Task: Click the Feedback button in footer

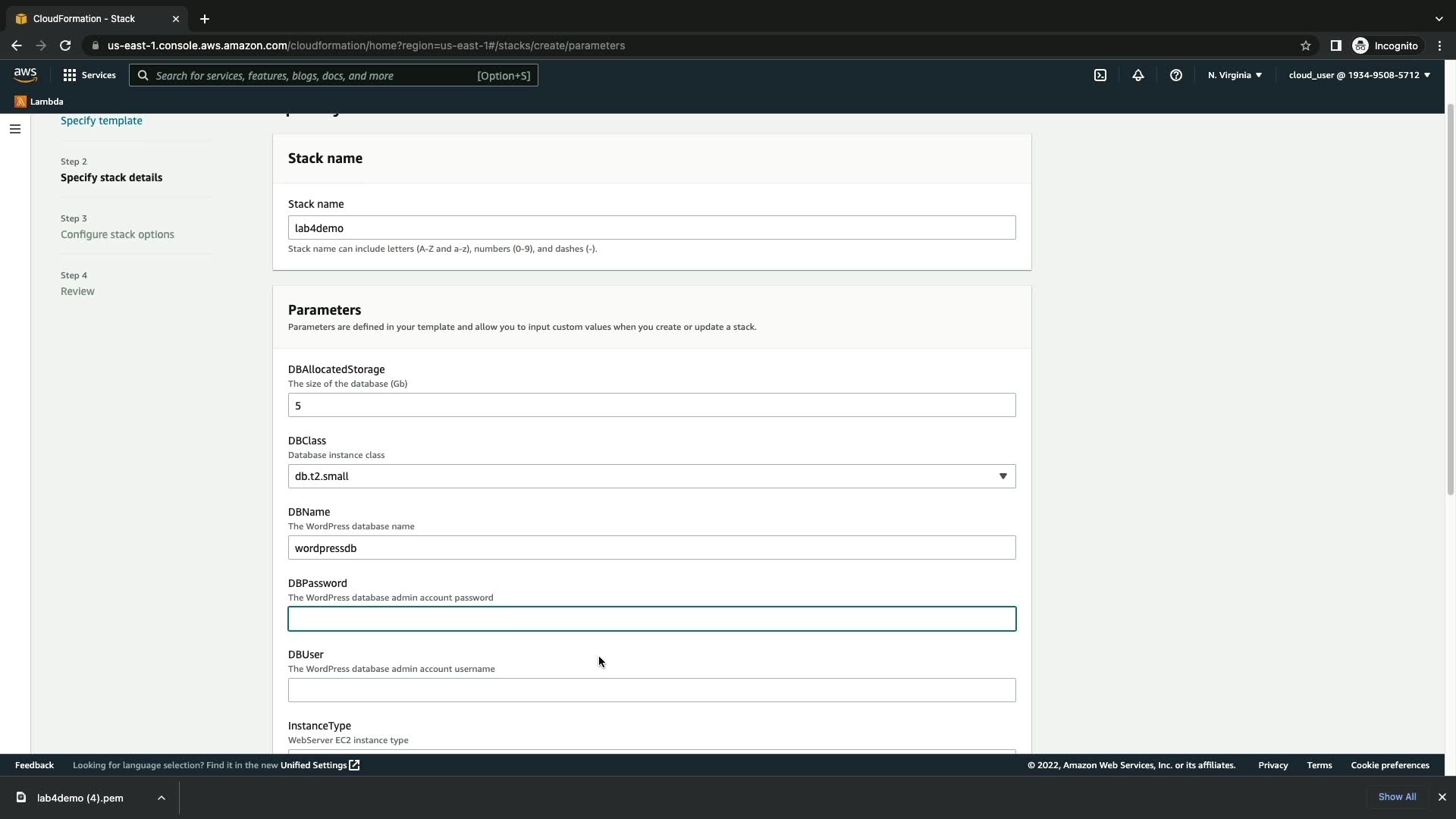Action: tap(34, 765)
